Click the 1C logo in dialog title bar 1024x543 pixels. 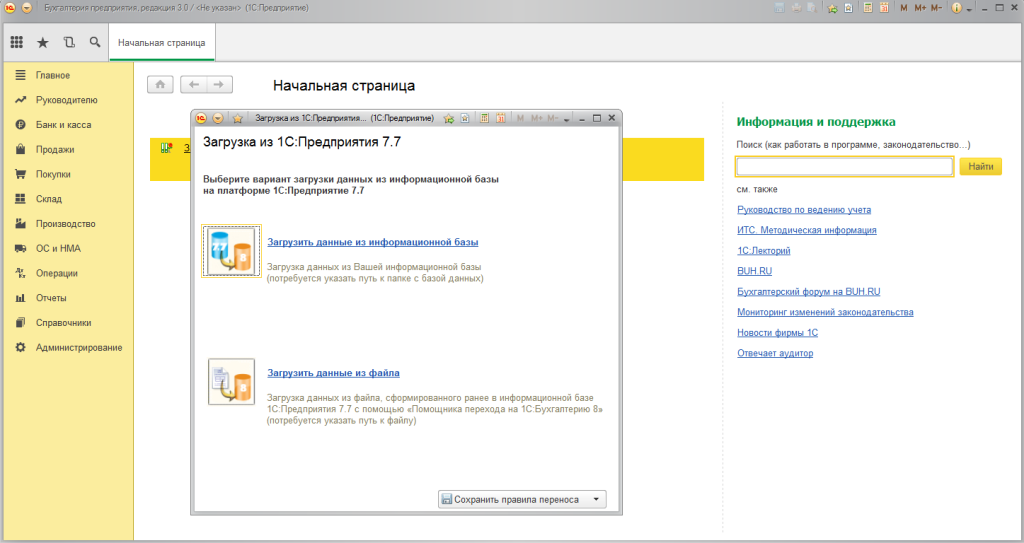point(201,118)
